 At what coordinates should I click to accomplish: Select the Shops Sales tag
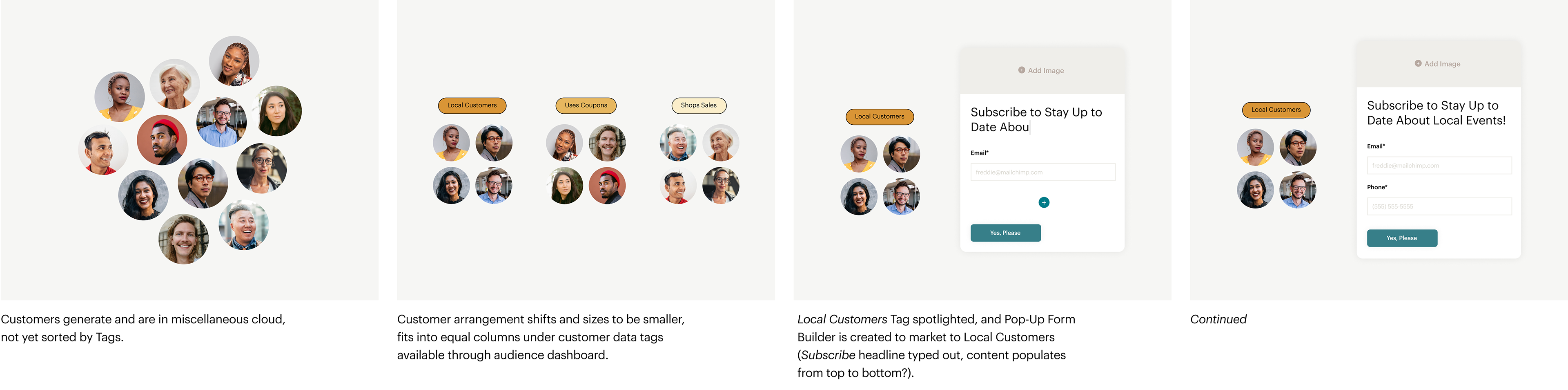pyautogui.click(x=698, y=105)
